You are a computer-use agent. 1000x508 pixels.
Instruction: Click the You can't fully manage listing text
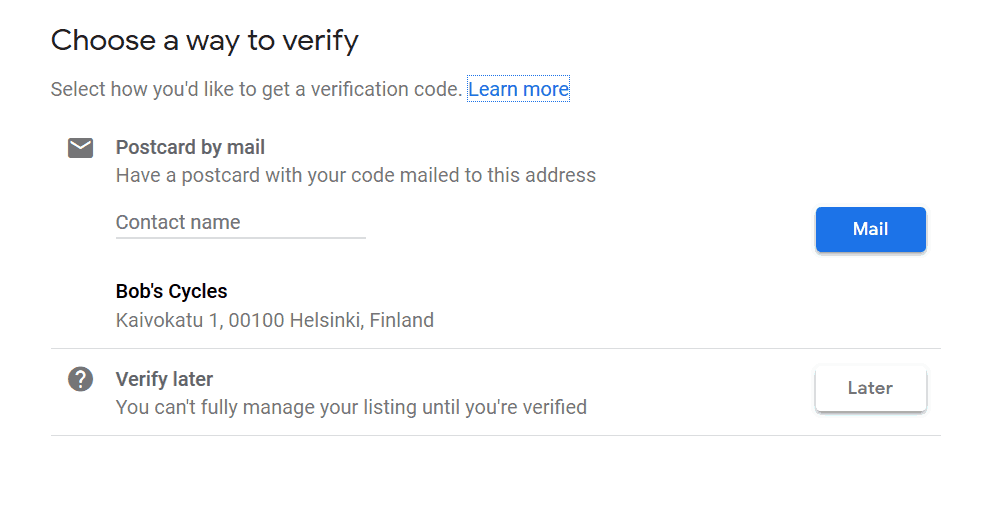[351, 407]
